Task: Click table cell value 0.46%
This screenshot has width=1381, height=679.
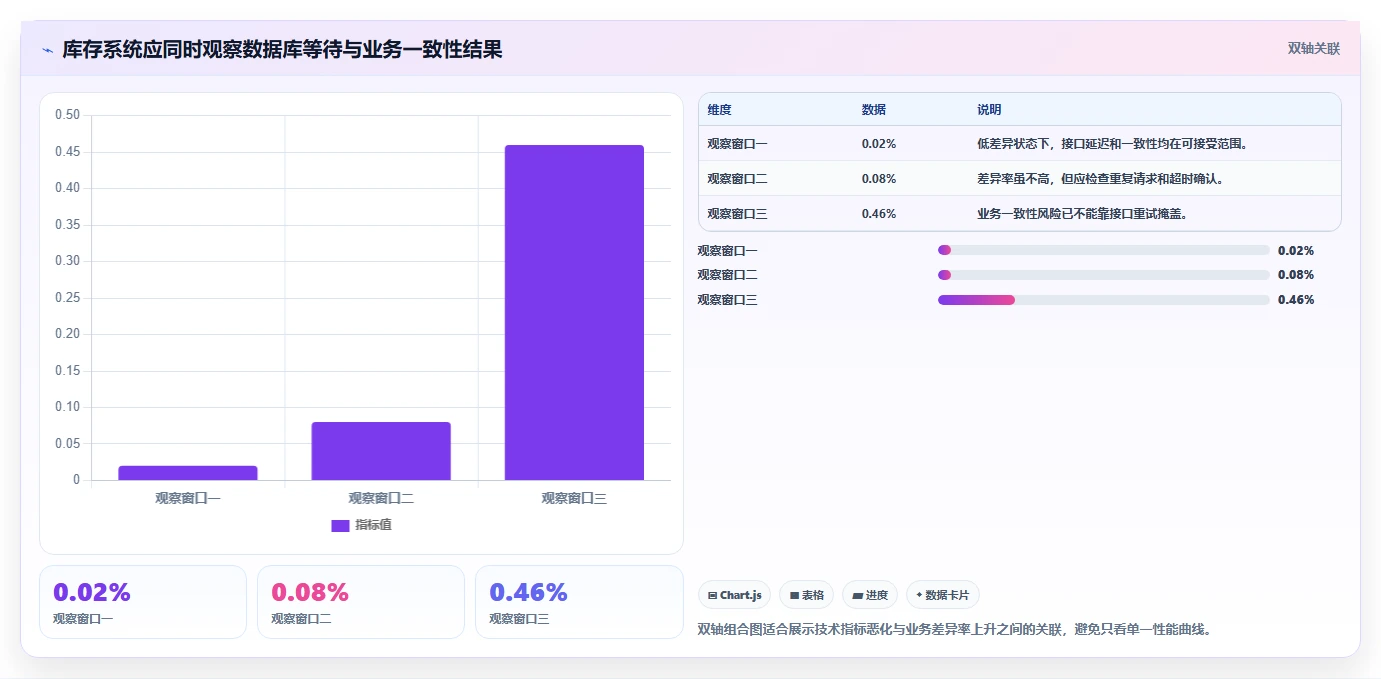Action: 878,213
